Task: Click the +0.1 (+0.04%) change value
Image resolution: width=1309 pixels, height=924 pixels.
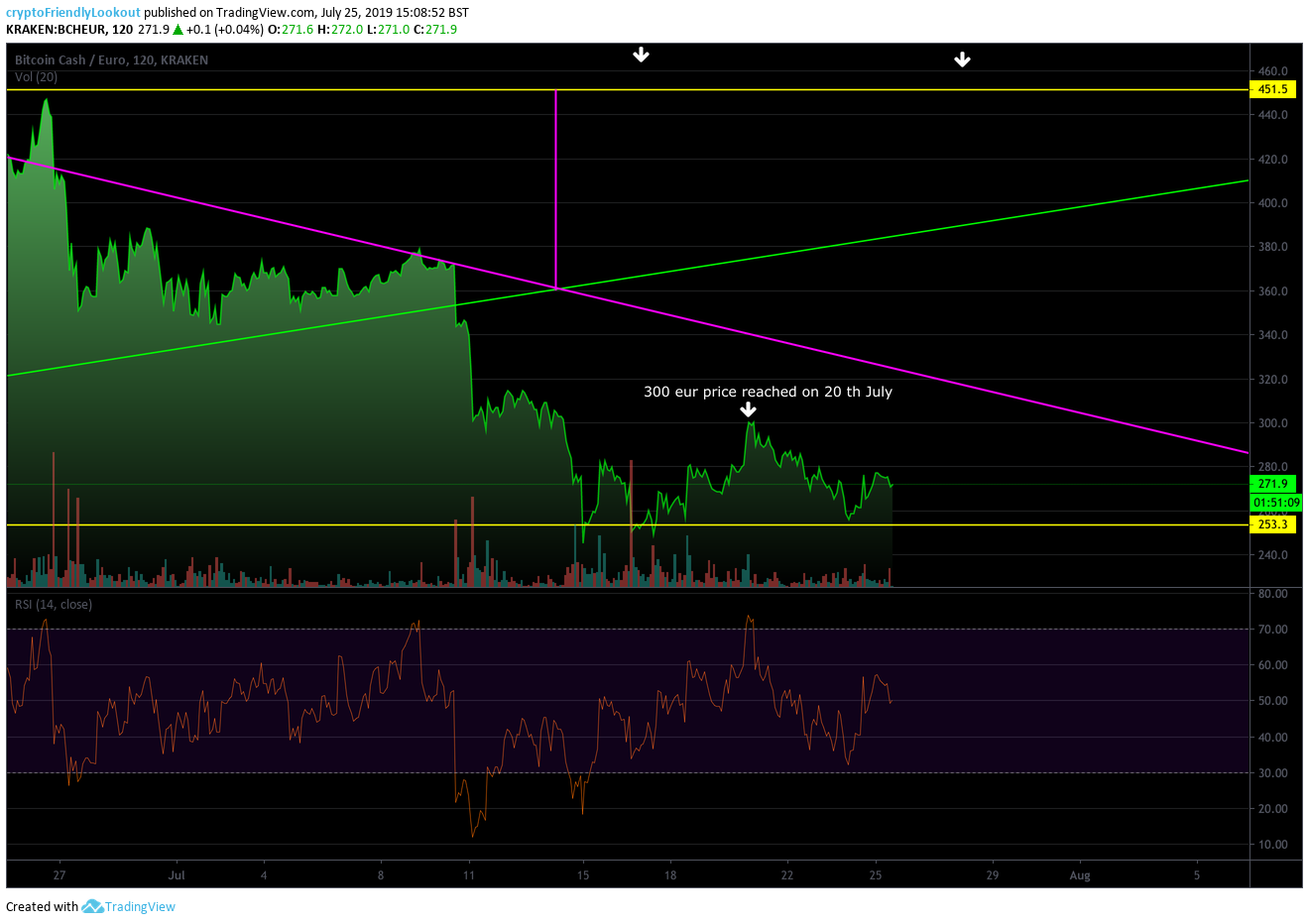Action: tap(224, 30)
